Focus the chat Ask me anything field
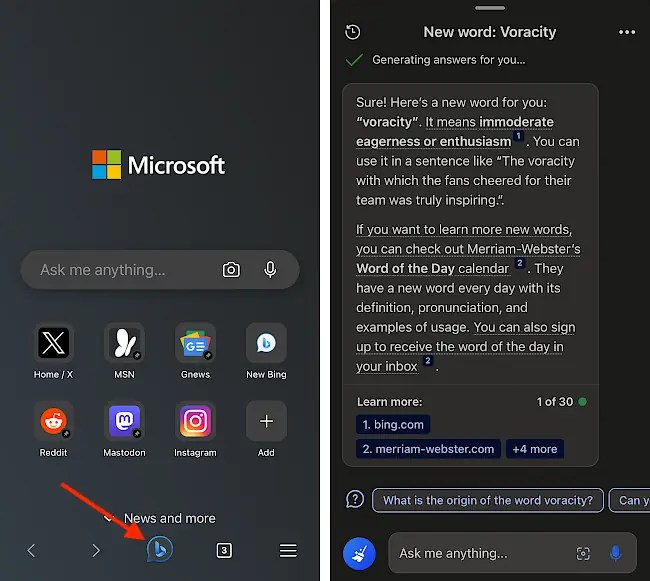This screenshot has height=581, width=650. tap(512, 553)
